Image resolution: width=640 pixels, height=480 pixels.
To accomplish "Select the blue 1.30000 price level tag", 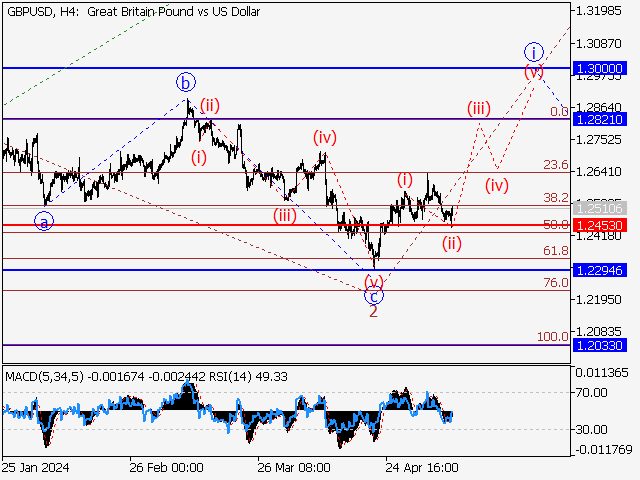I will click(600, 68).
